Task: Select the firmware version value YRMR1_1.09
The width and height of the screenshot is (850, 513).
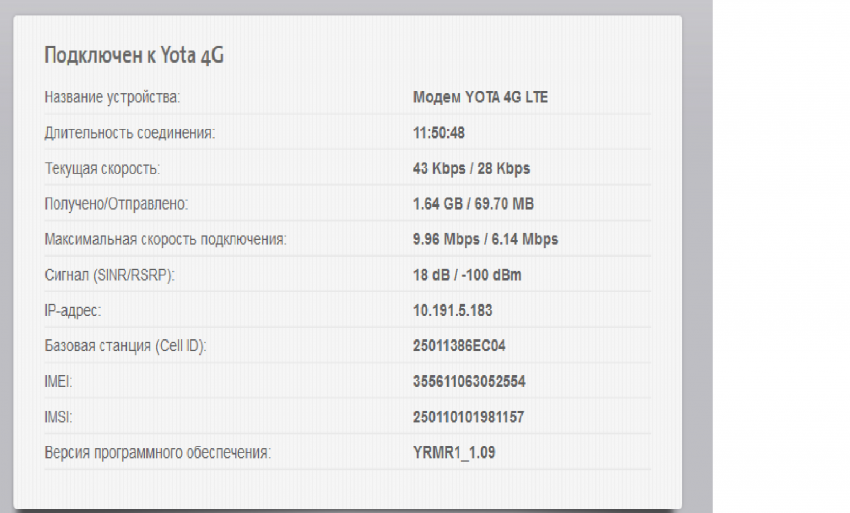Action: [454, 452]
